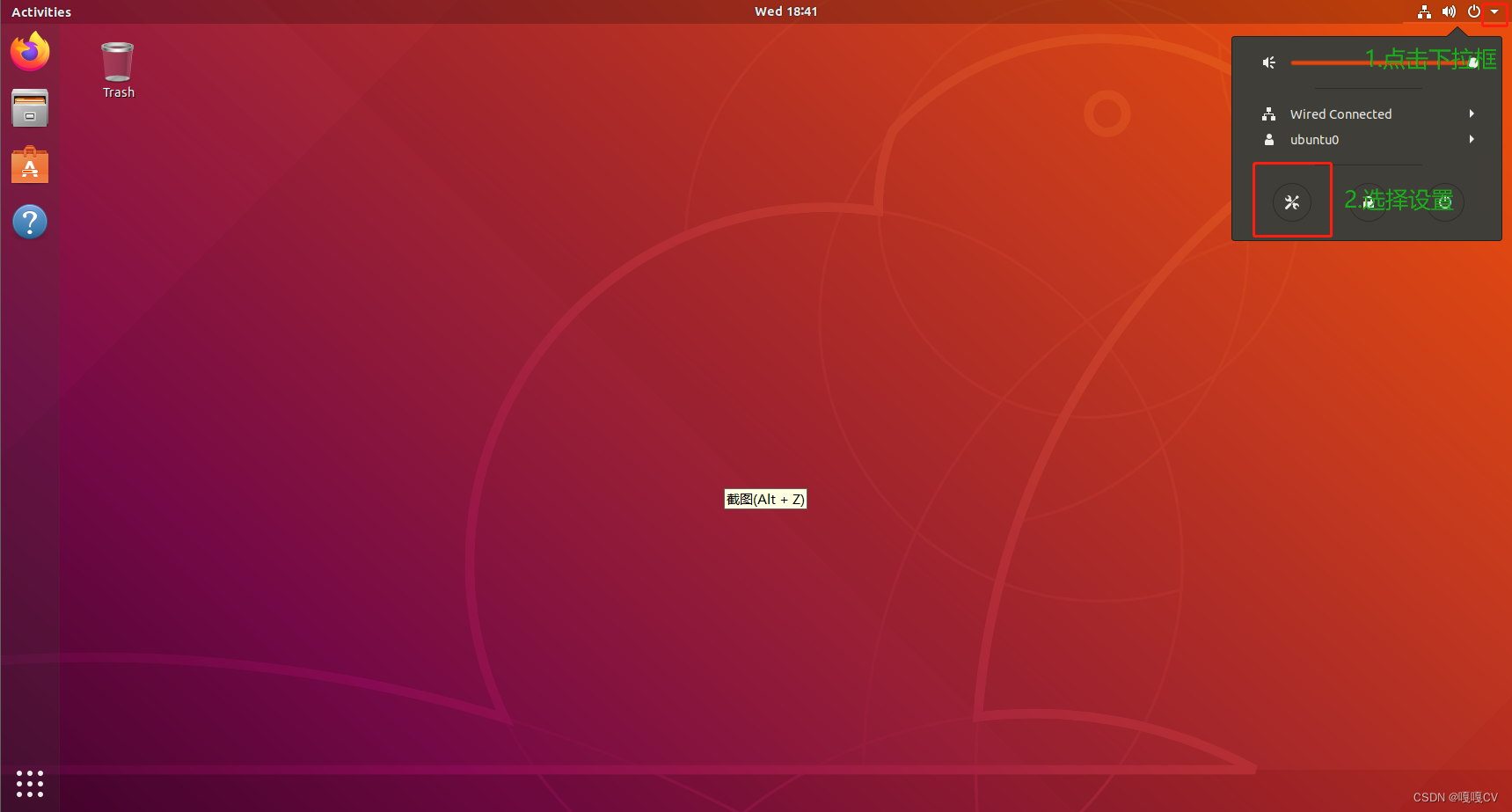
Task: Click the lock screen button in system menu
Action: coord(1368,202)
